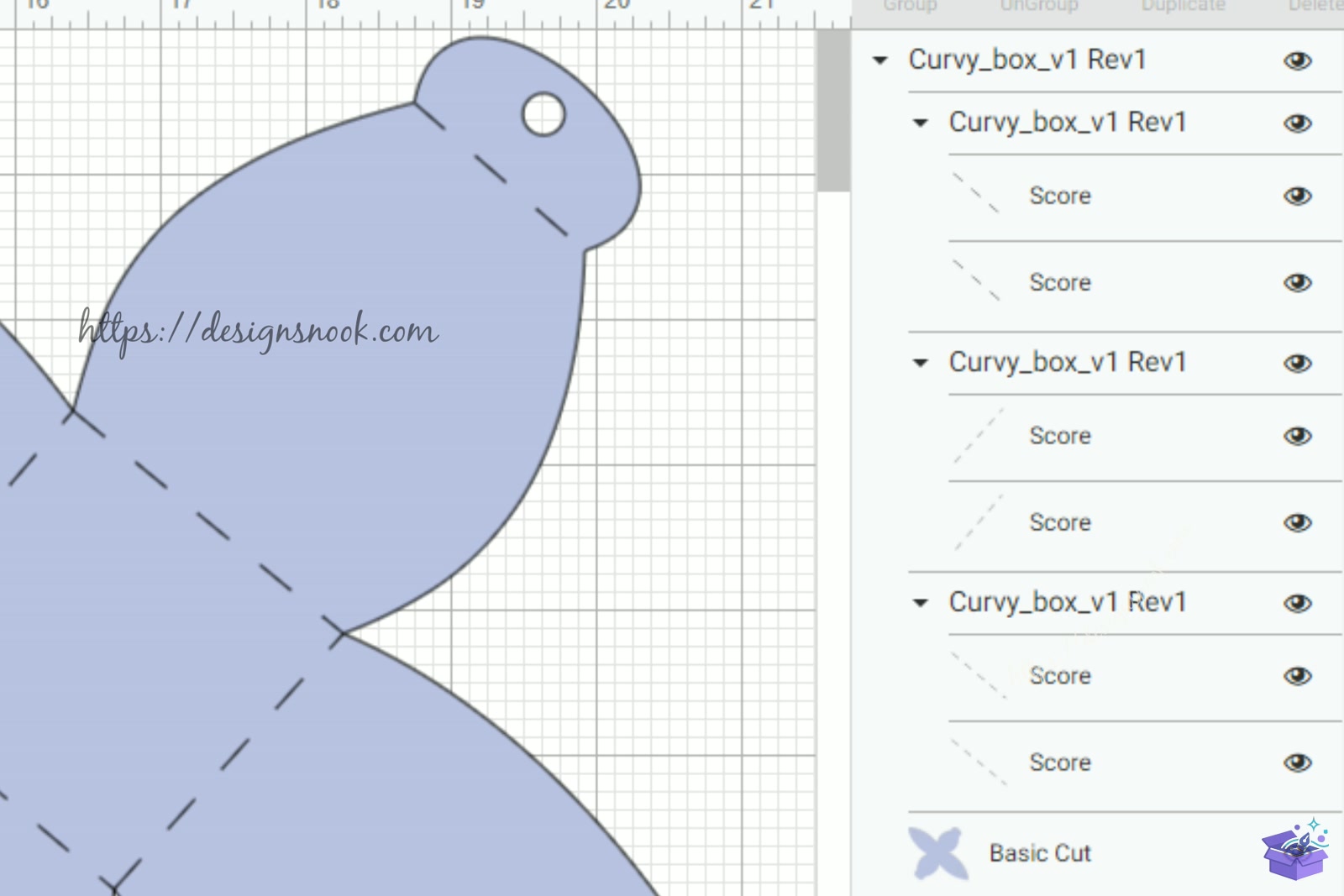Screen dimensions: 1344x896
Task: Hide the top-level Curvy_box_v1 Rev1 group
Action: [x=1298, y=60]
